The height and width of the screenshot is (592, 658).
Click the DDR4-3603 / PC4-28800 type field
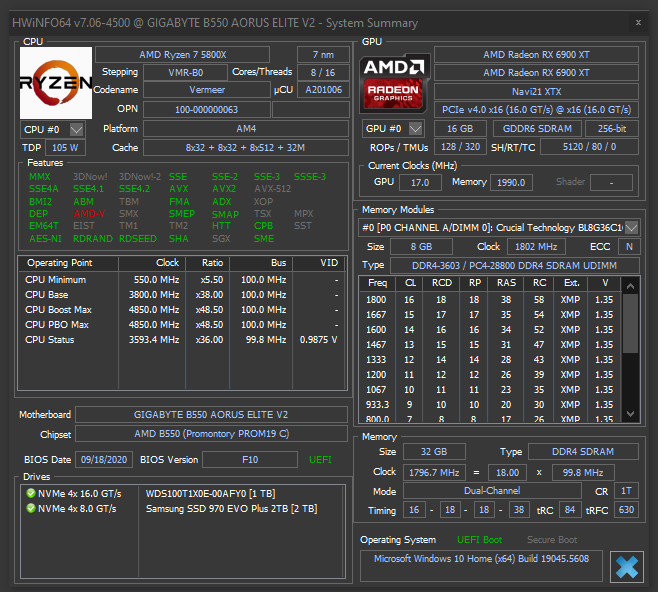click(x=514, y=266)
